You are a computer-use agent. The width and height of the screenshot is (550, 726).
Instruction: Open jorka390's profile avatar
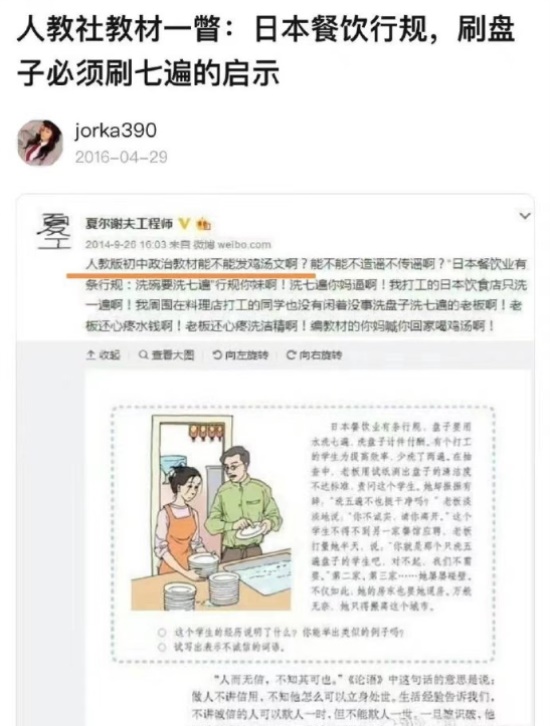[40, 143]
